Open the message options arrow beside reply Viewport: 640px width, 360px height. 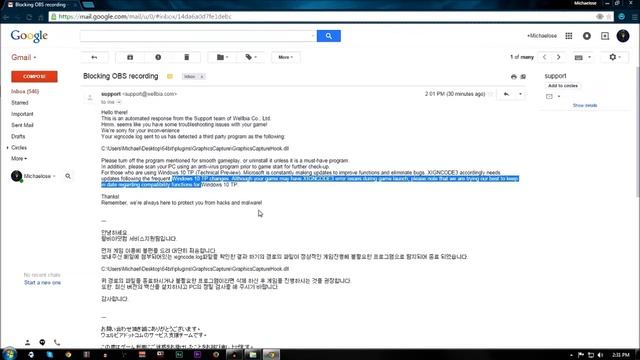520,94
